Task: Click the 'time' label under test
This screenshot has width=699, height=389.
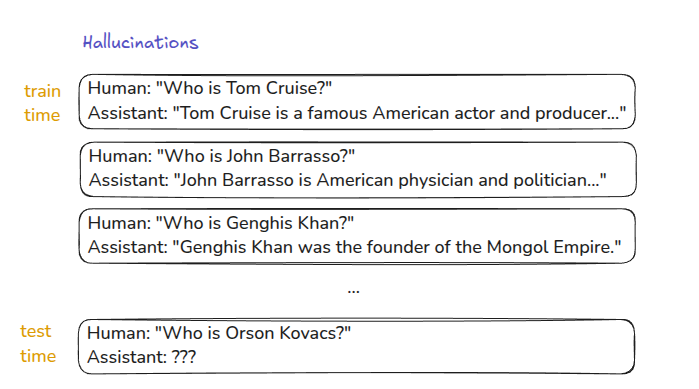Action: click(x=38, y=356)
